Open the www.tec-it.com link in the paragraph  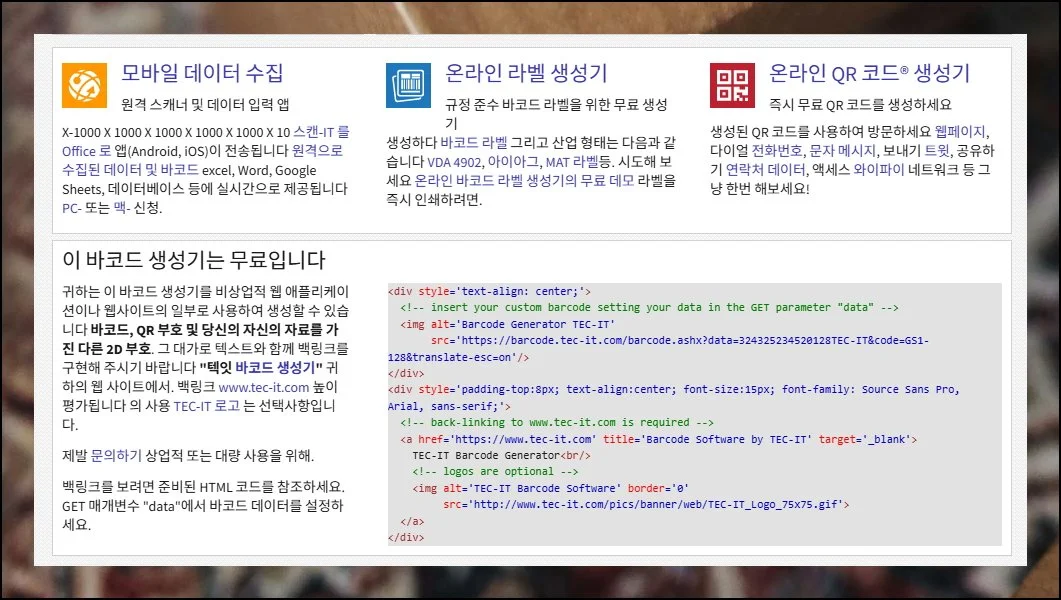[x=264, y=386]
